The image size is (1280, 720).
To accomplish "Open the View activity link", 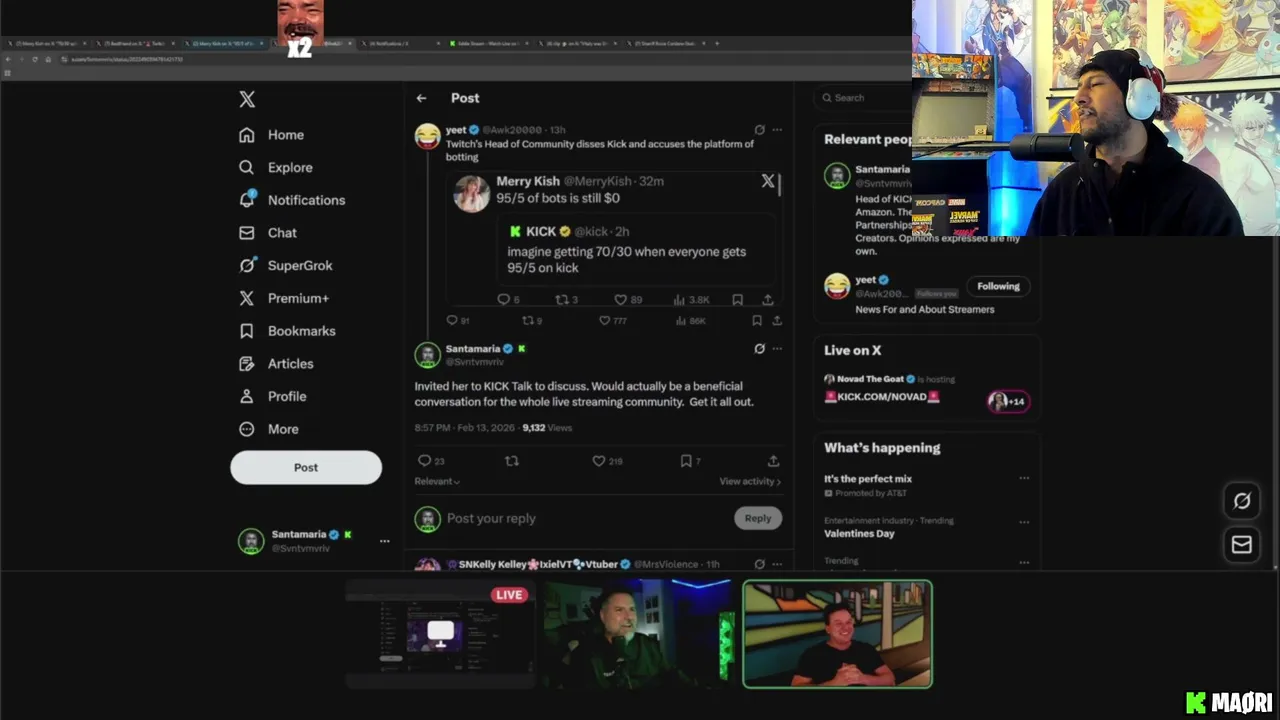I will point(750,482).
